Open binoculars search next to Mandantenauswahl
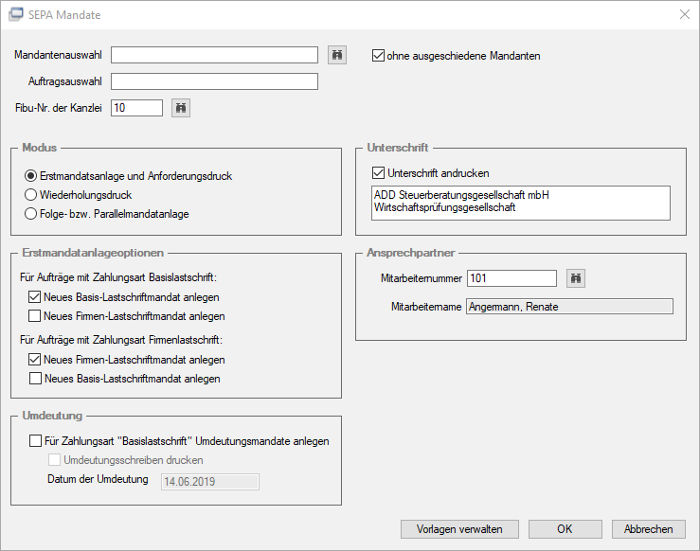 click(x=337, y=55)
